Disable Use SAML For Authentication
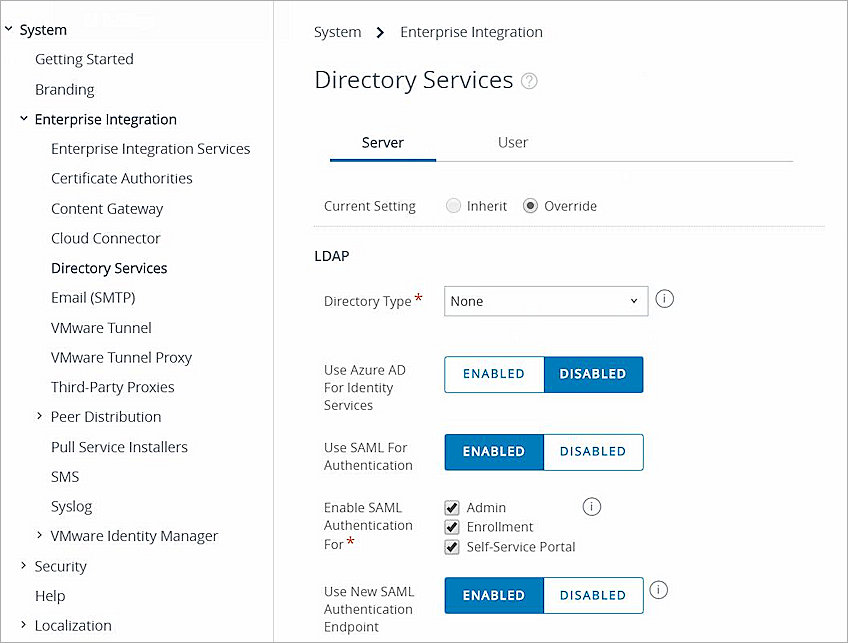This screenshot has height=643, width=848. click(593, 452)
